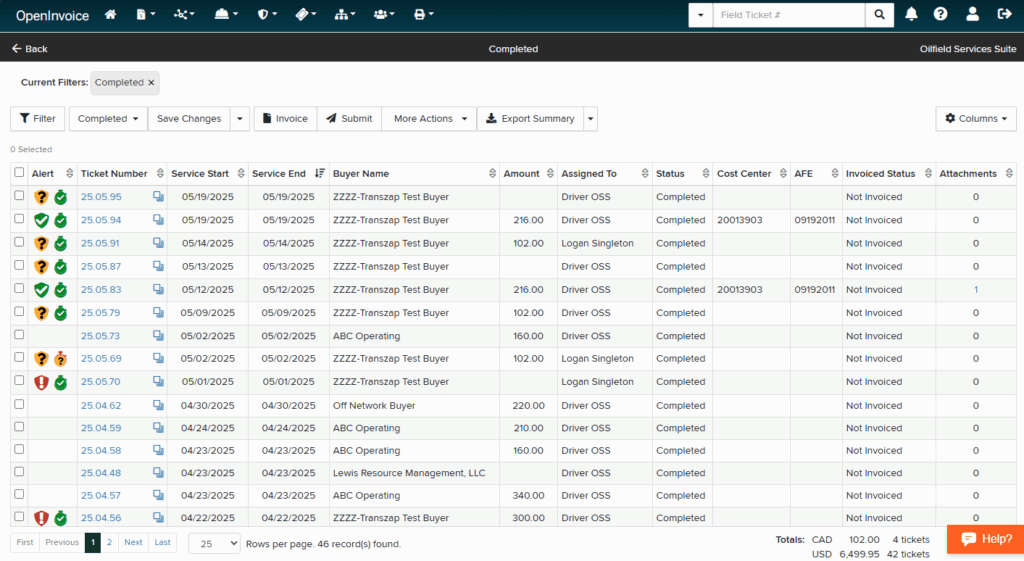Go to page 2 of results
Screen dimensions: 1024x561
click(109, 543)
